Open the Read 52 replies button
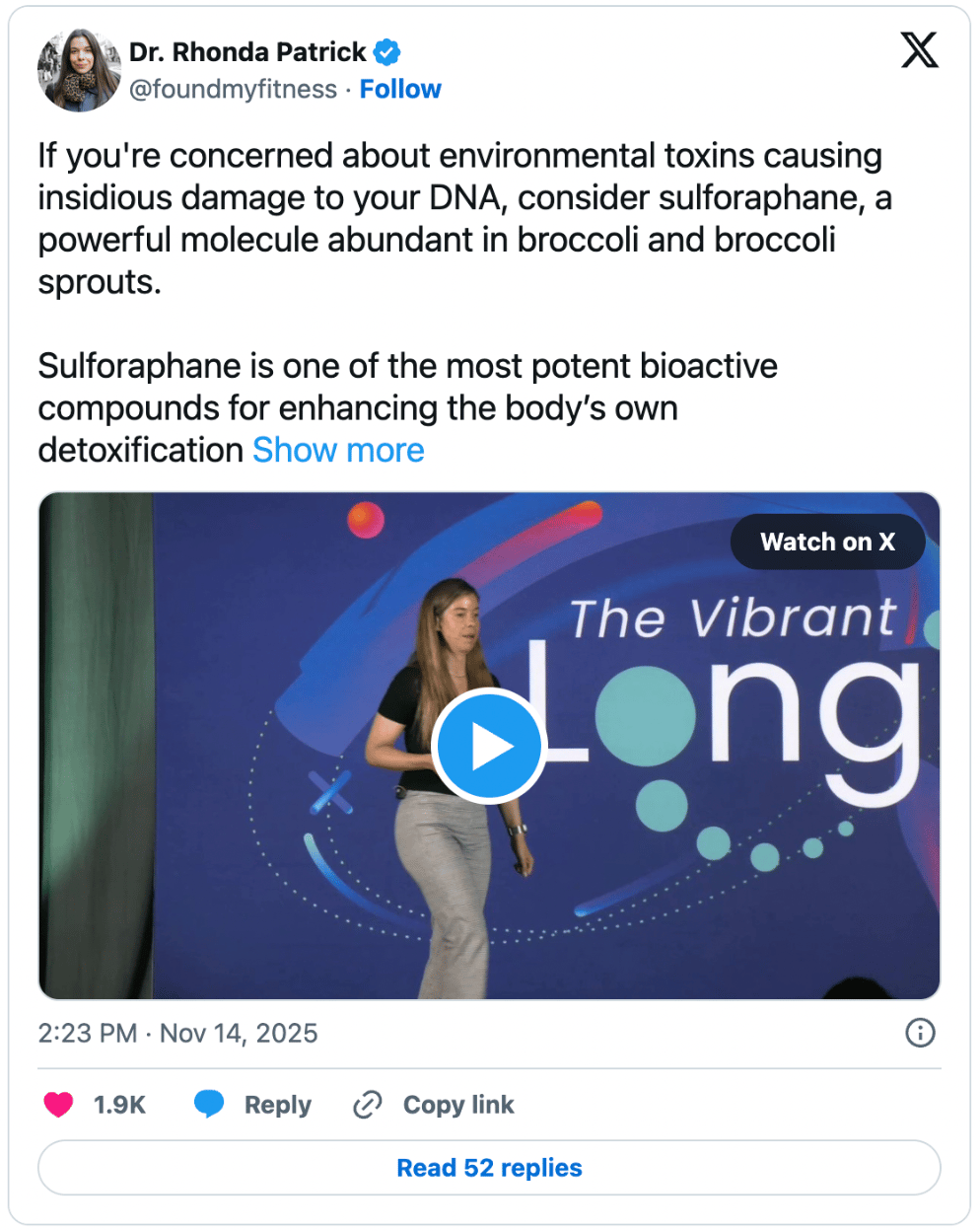This screenshot has height=1231, width=980. [489, 1168]
